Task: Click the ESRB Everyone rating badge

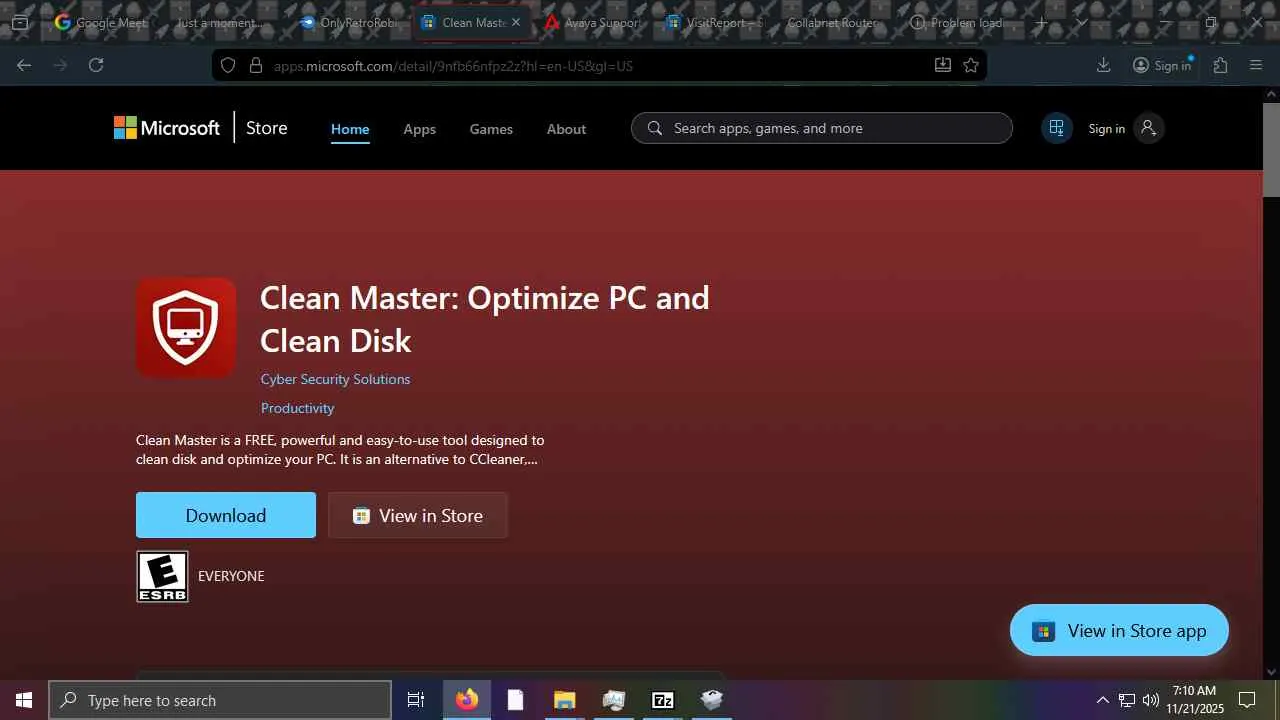Action: pos(162,576)
